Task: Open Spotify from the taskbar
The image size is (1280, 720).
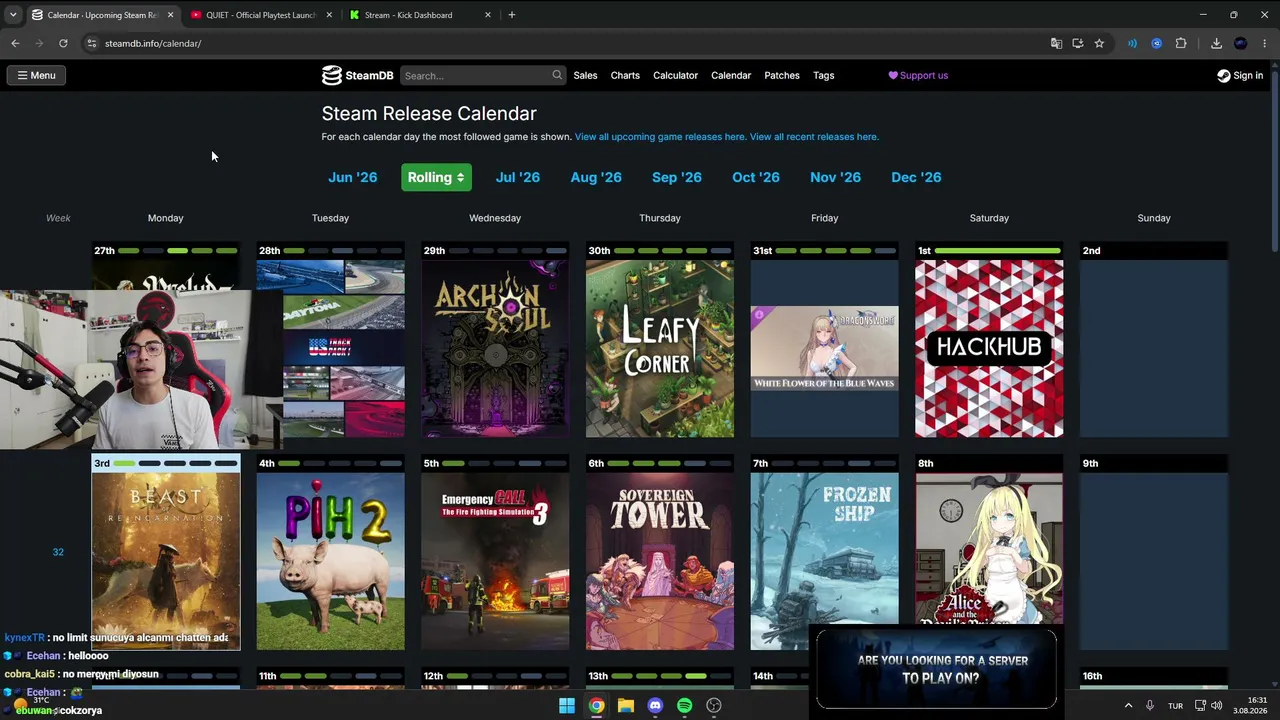Action: (684, 705)
